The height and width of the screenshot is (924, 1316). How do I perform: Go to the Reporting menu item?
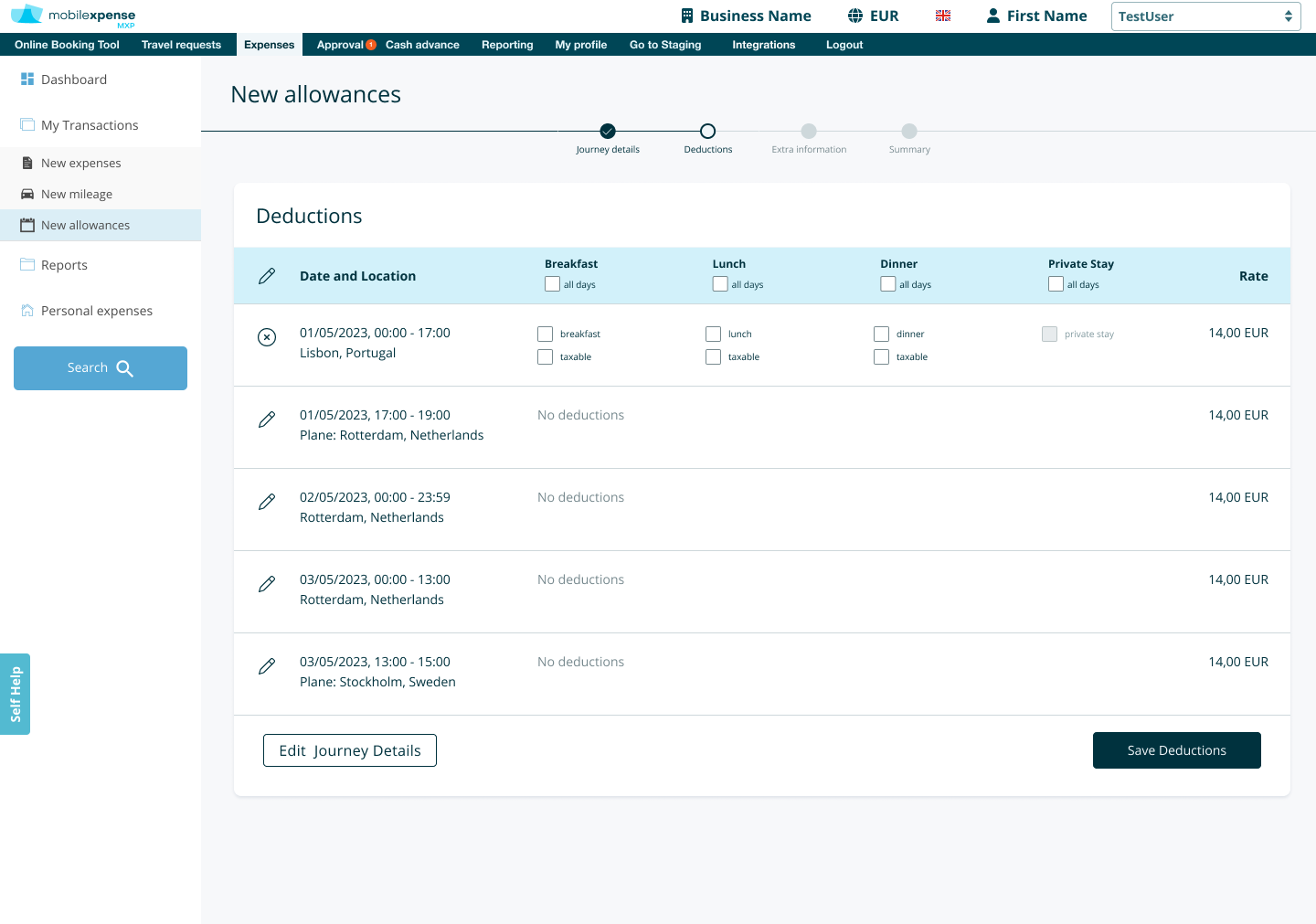point(507,45)
